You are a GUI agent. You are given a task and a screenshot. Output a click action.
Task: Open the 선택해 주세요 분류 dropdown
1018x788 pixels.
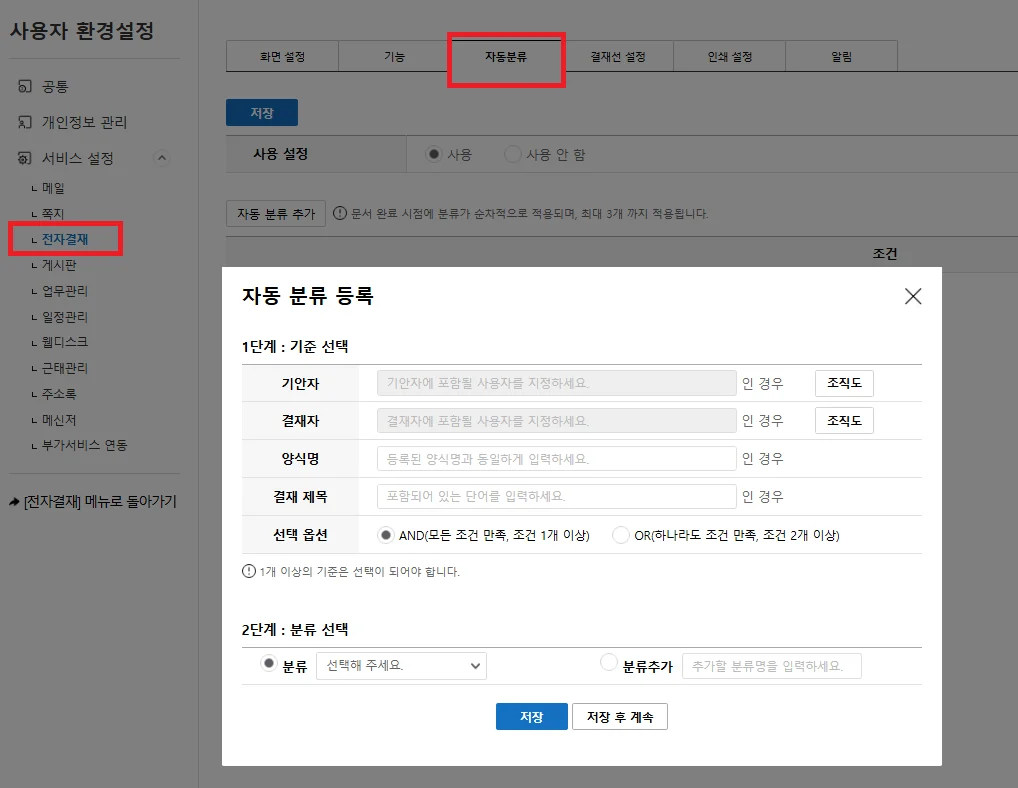[x=401, y=666]
